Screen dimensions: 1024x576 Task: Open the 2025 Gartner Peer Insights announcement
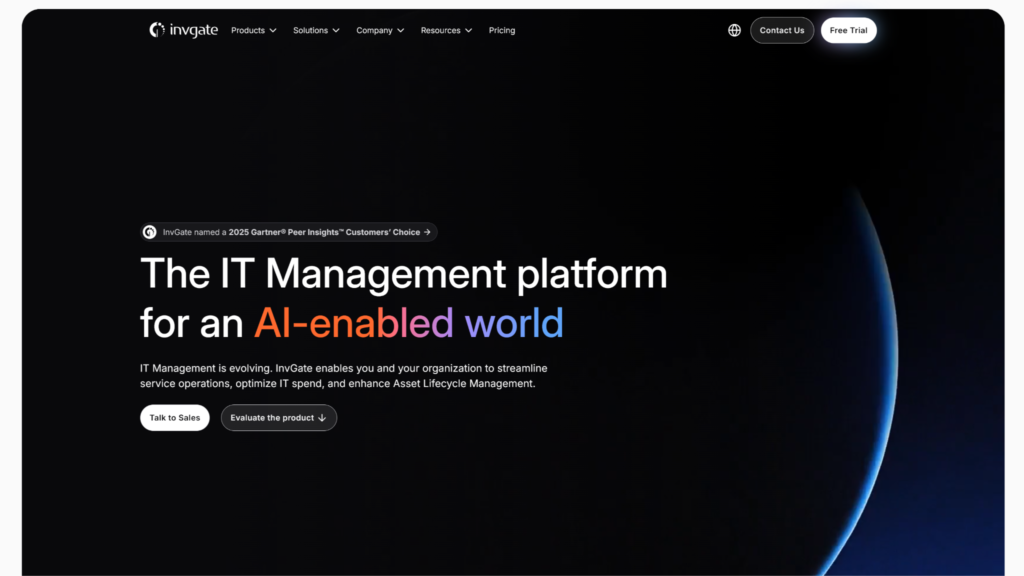[289, 232]
